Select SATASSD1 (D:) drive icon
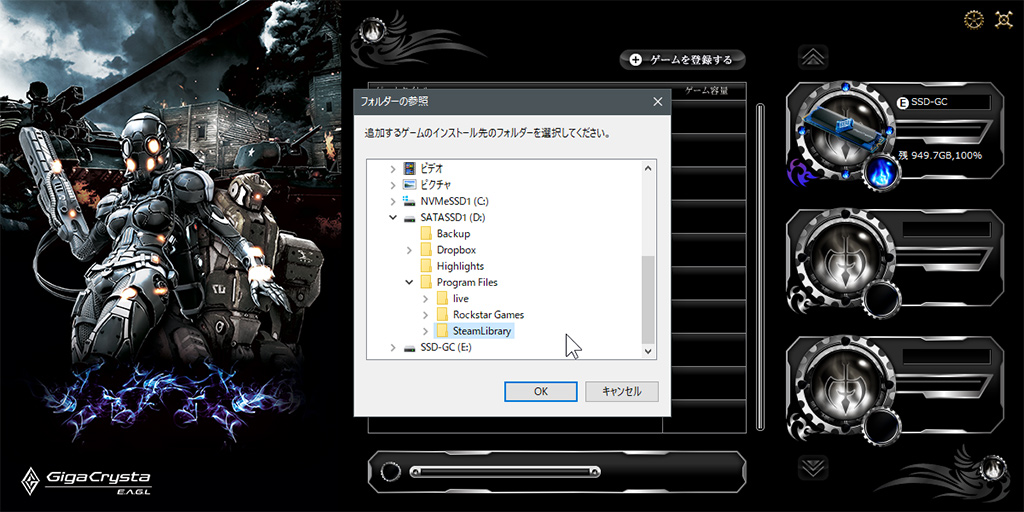Viewport: 1024px width, 512px height. point(409,217)
